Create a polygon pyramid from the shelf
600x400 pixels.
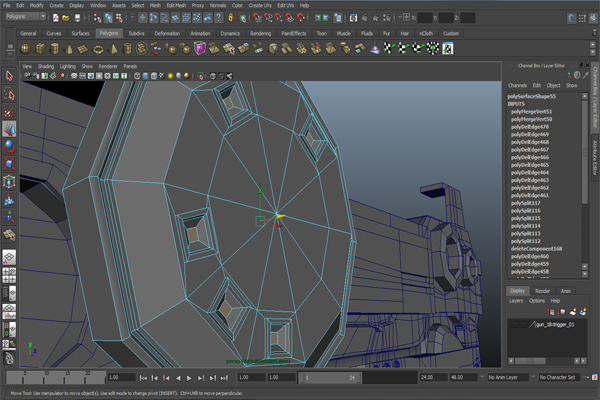click(x=113, y=49)
